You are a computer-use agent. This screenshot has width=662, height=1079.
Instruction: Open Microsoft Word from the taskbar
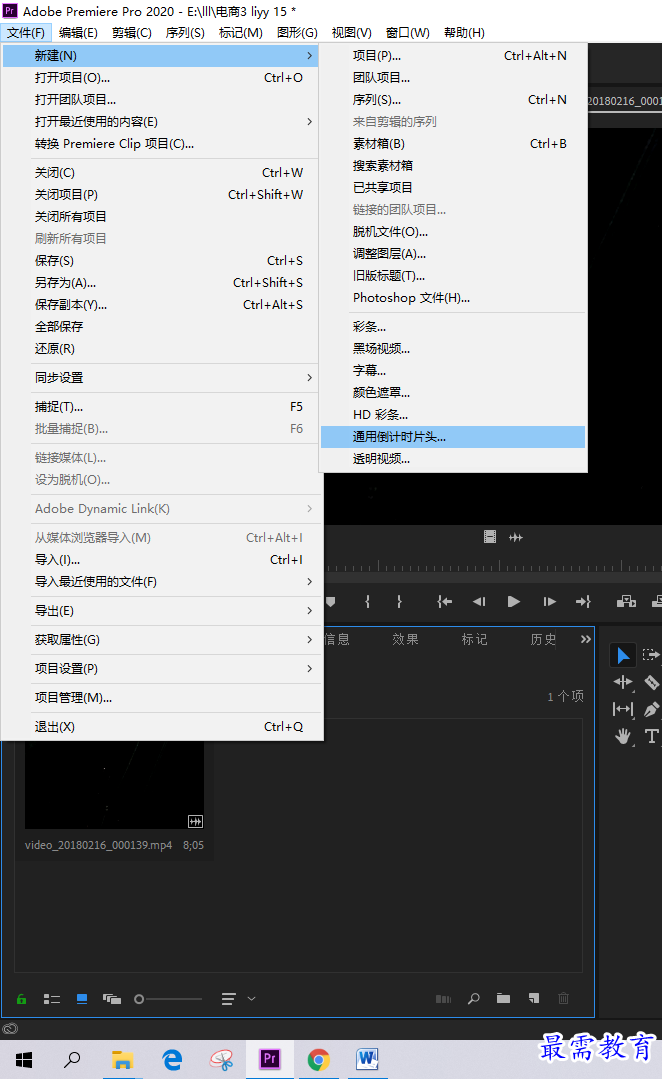367,1060
